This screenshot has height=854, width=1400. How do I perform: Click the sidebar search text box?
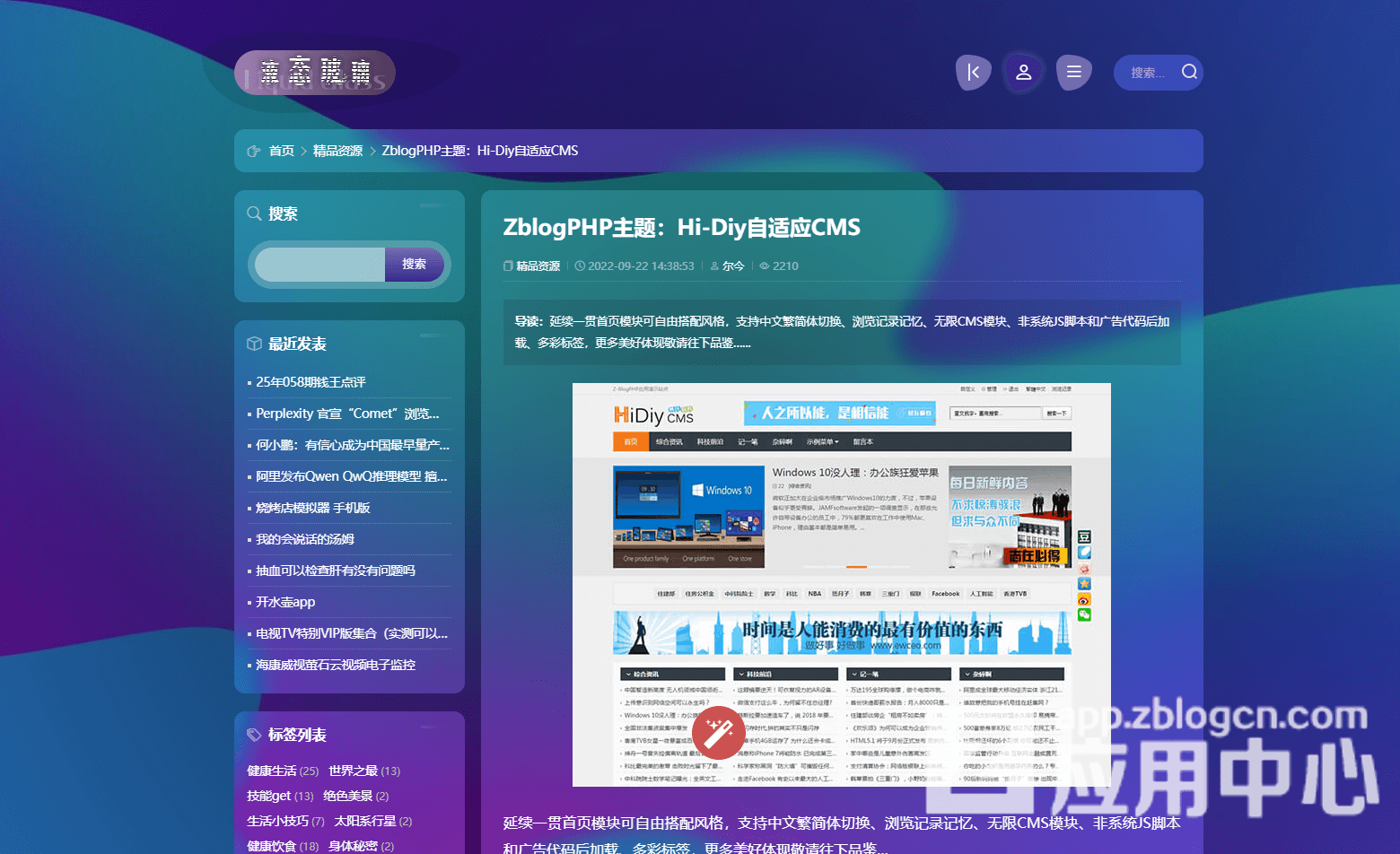319,265
